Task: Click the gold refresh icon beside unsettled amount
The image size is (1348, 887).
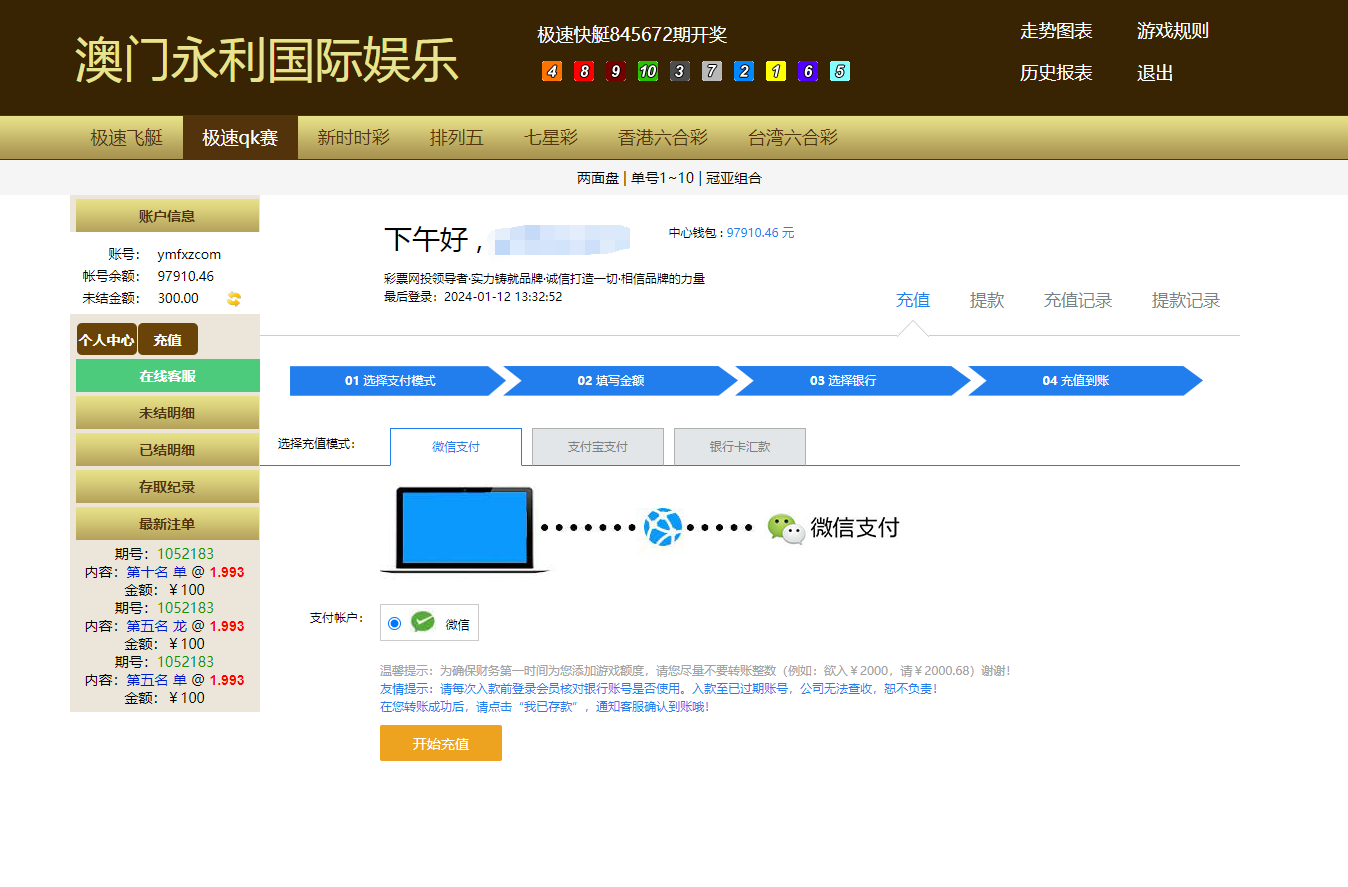Action: point(234,298)
